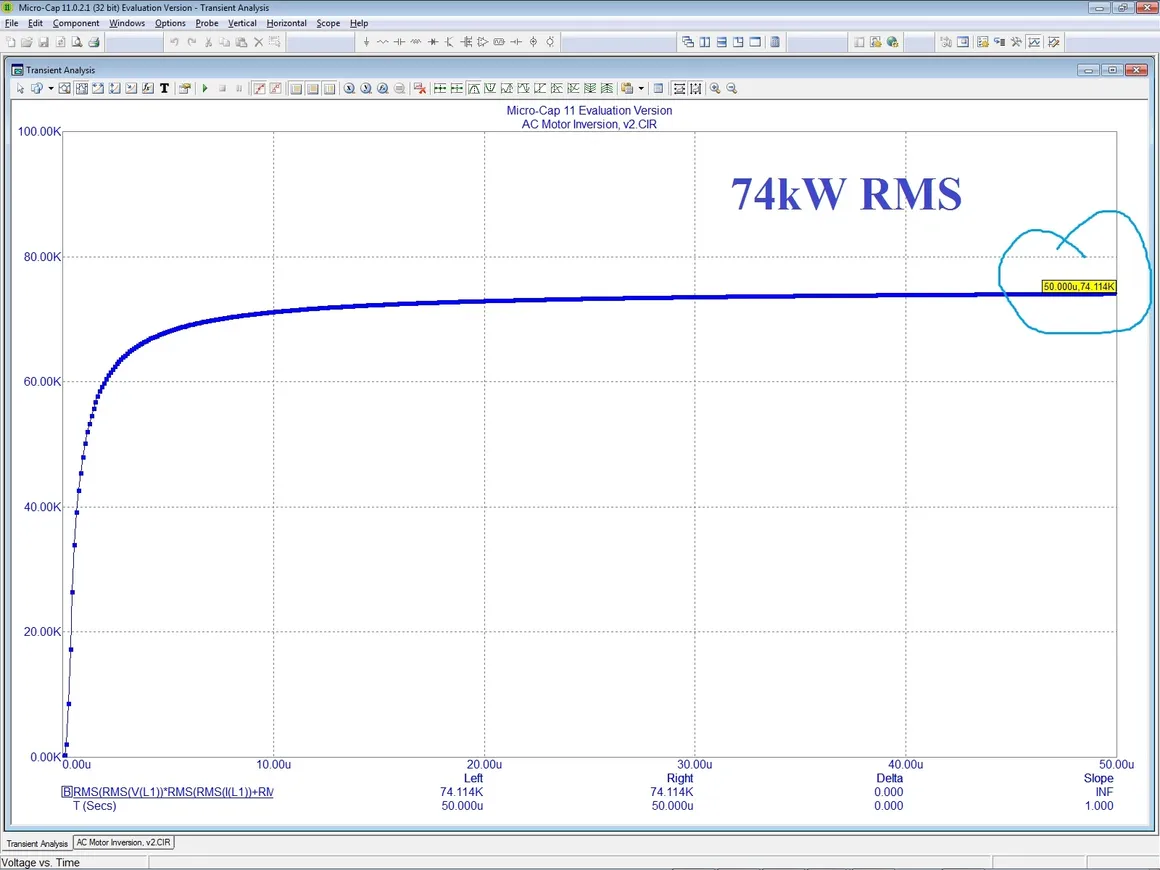This screenshot has width=1160, height=870.
Task: Select the arrow pointer Select mode tool
Action: [x=20, y=89]
